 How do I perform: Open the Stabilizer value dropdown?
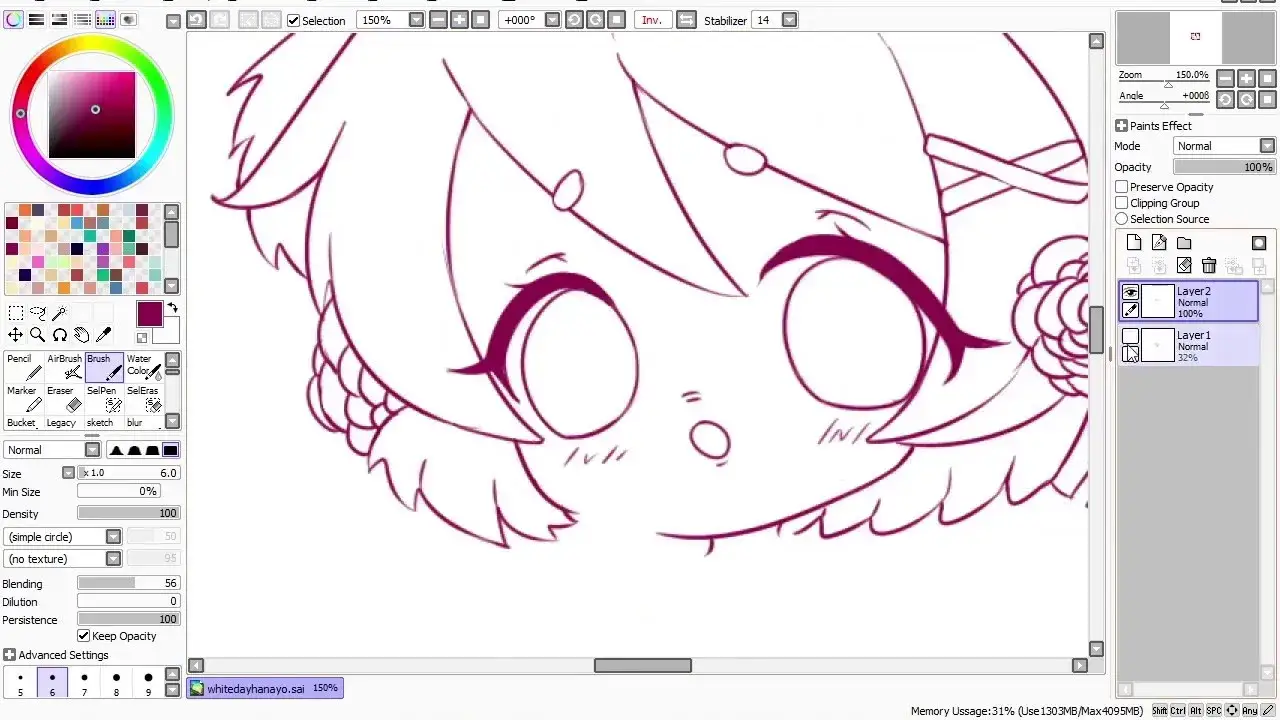790,20
